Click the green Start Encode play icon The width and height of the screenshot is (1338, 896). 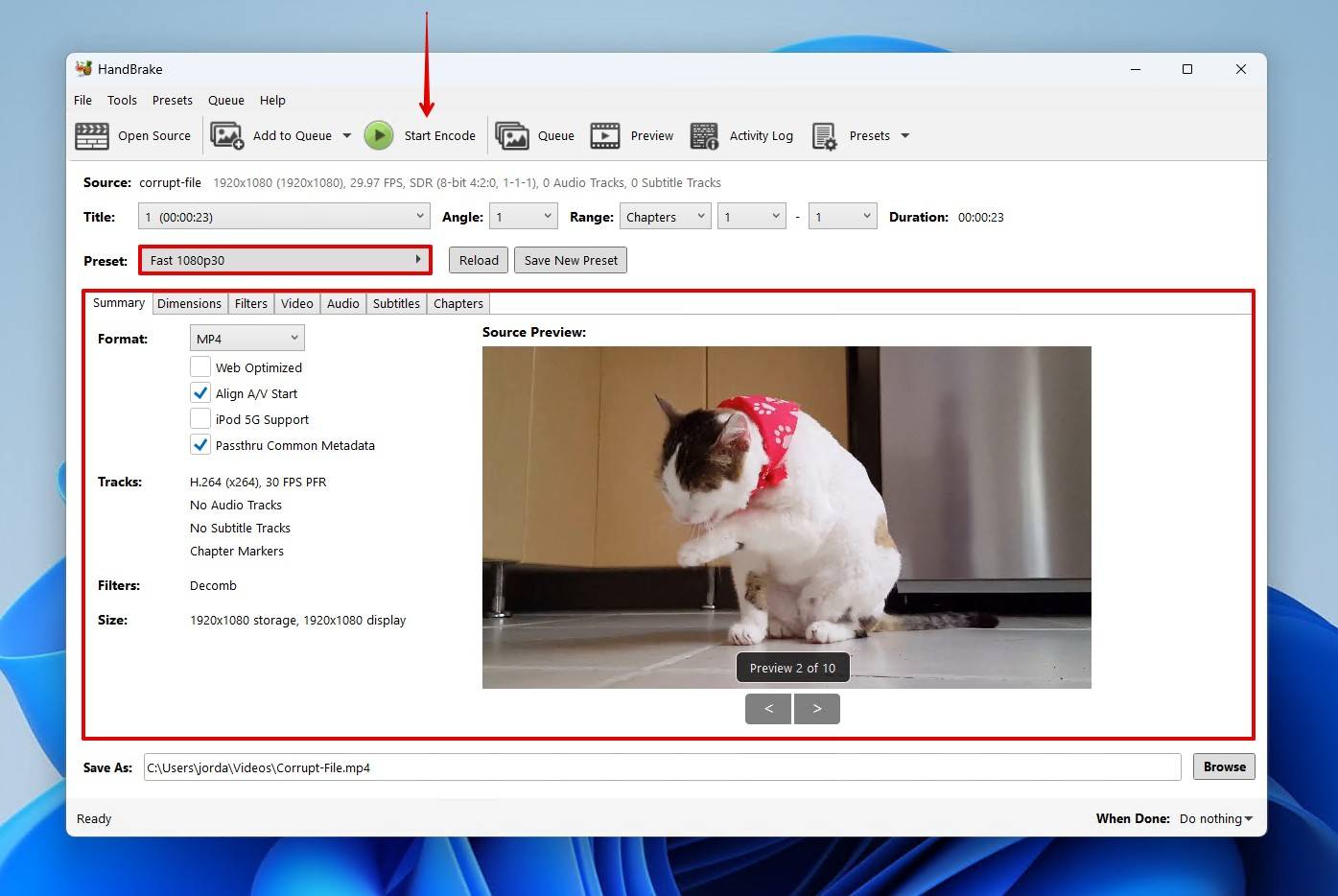click(x=379, y=136)
